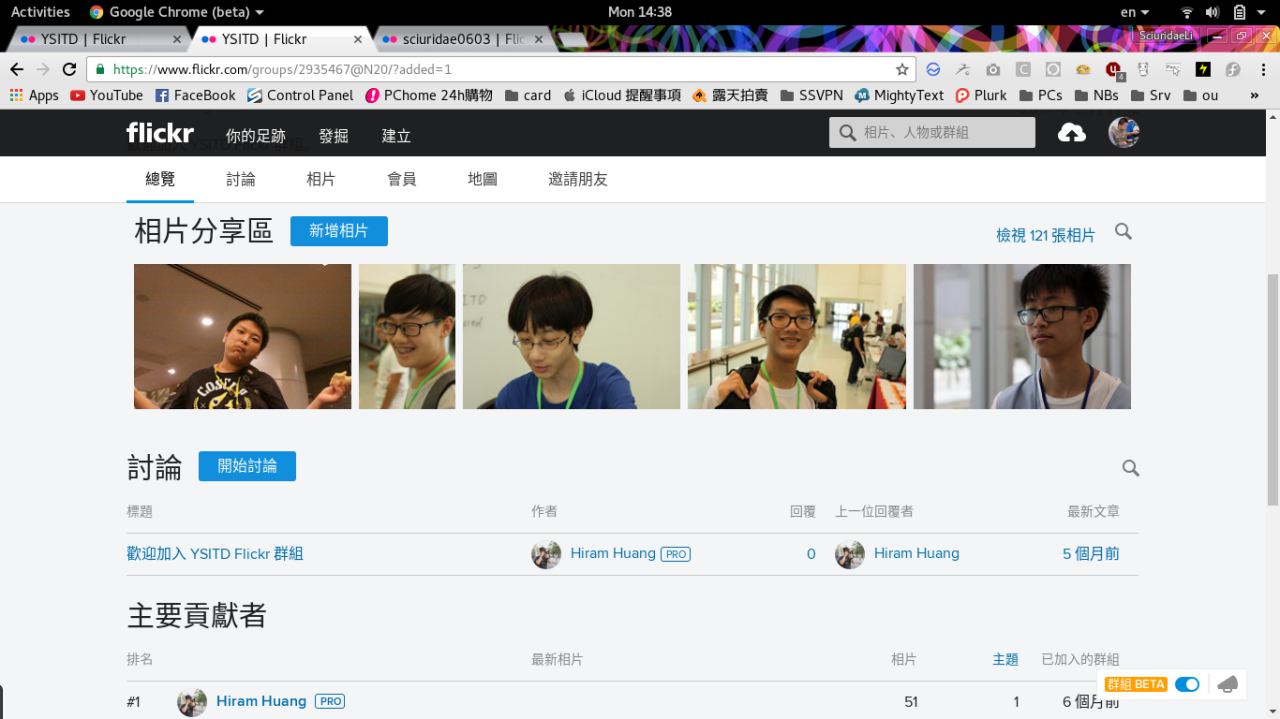Open the NBs bookmarks folder
Viewport: 1280px width, 719px height.
tap(1096, 95)
